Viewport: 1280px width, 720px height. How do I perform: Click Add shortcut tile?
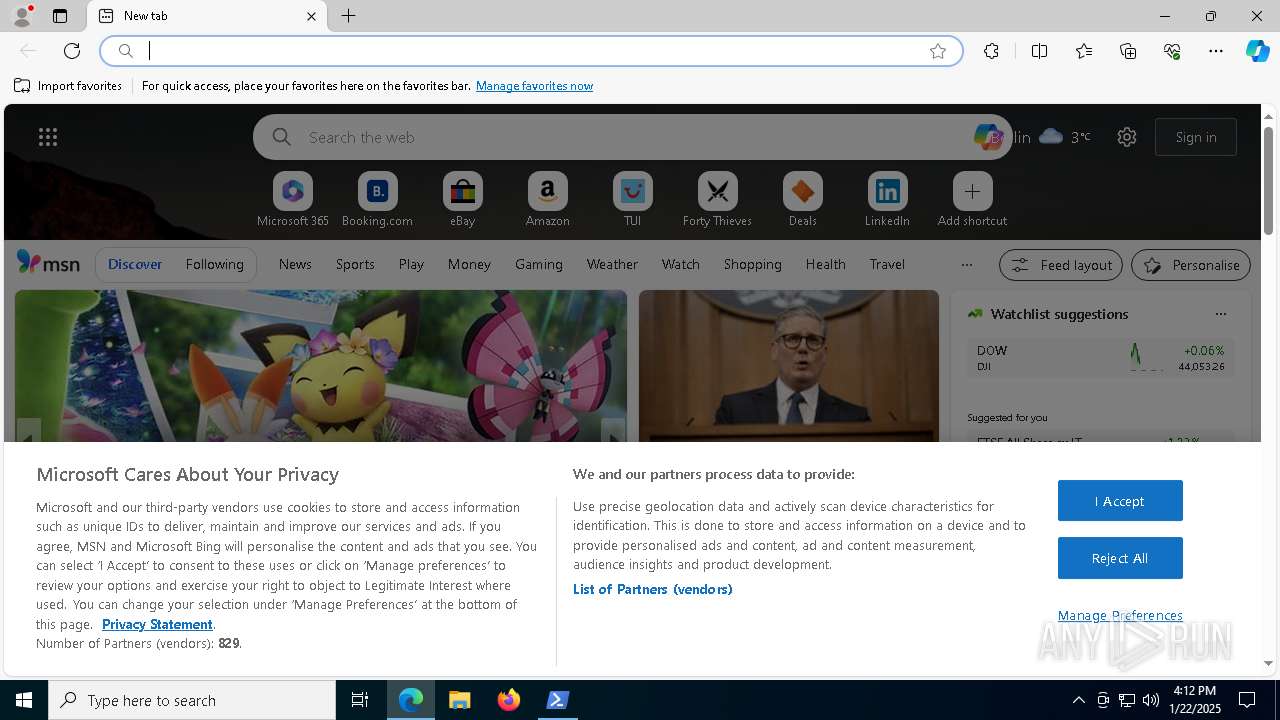972,200
